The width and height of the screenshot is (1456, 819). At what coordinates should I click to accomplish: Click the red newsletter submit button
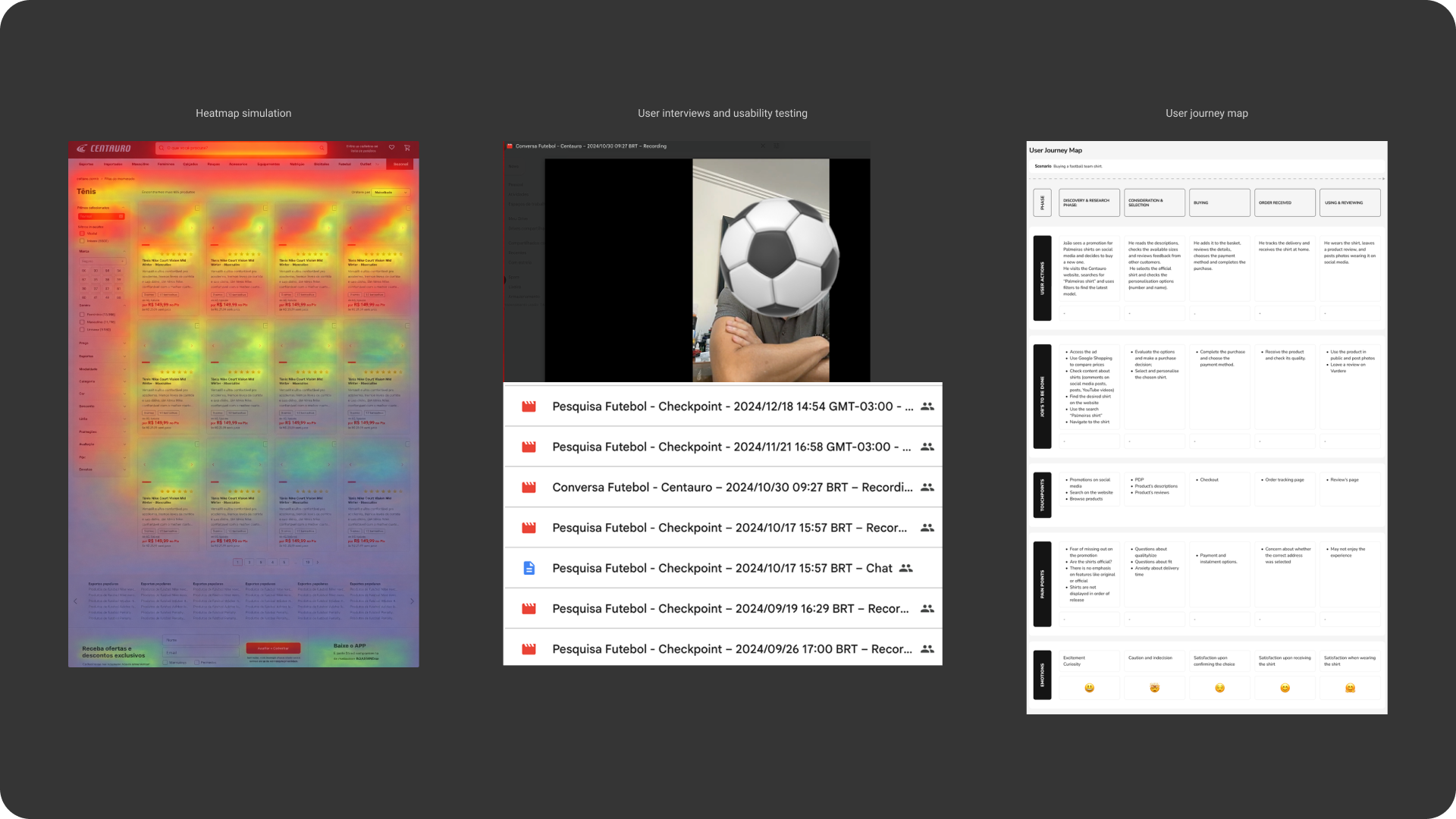pyautogui.click(x=273, y=648)
